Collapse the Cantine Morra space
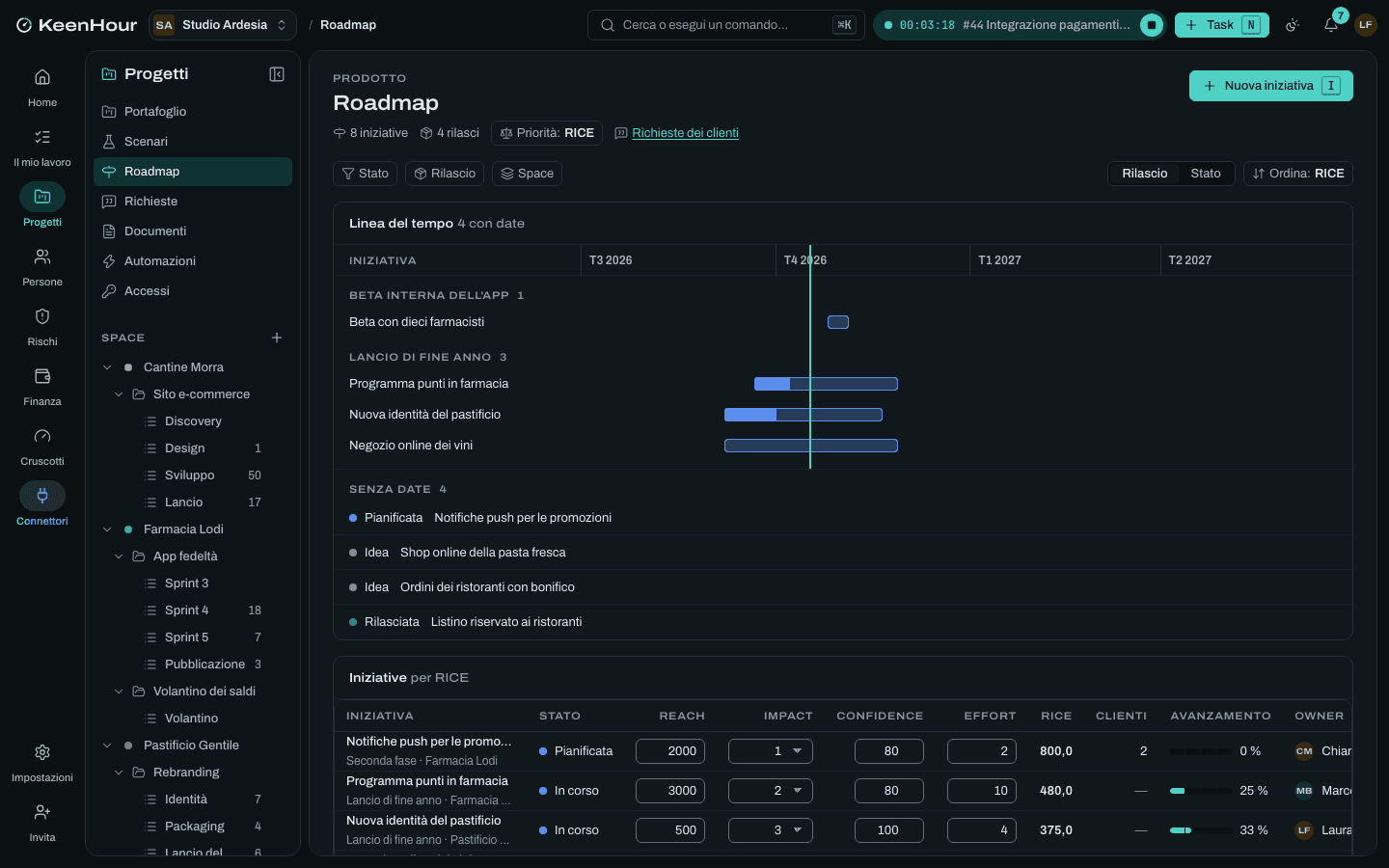Image resolution: width=1389 pixels, height=868 pixels. click(x=107, y=367)
